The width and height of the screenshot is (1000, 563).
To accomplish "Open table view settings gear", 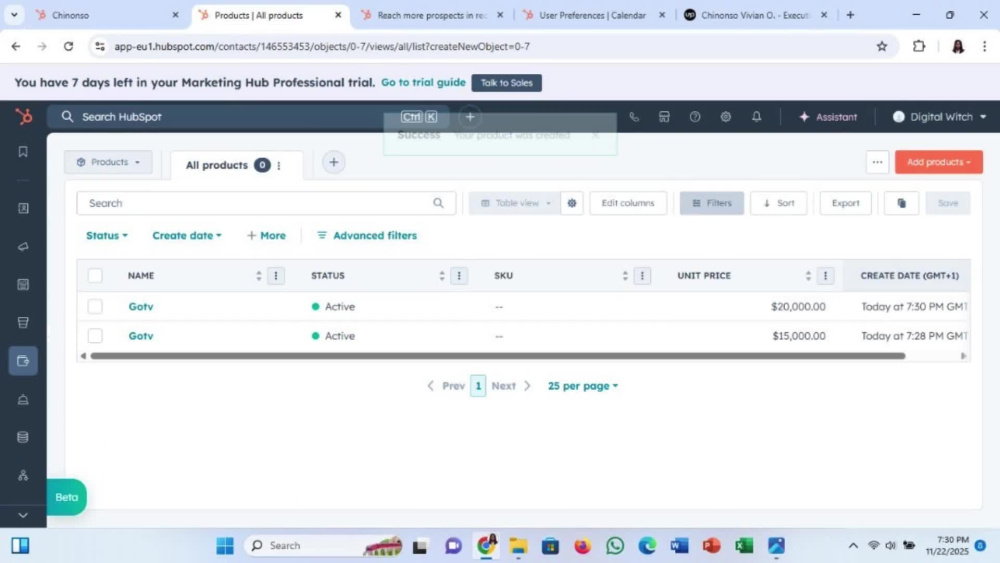I will [x=572, y=203].
